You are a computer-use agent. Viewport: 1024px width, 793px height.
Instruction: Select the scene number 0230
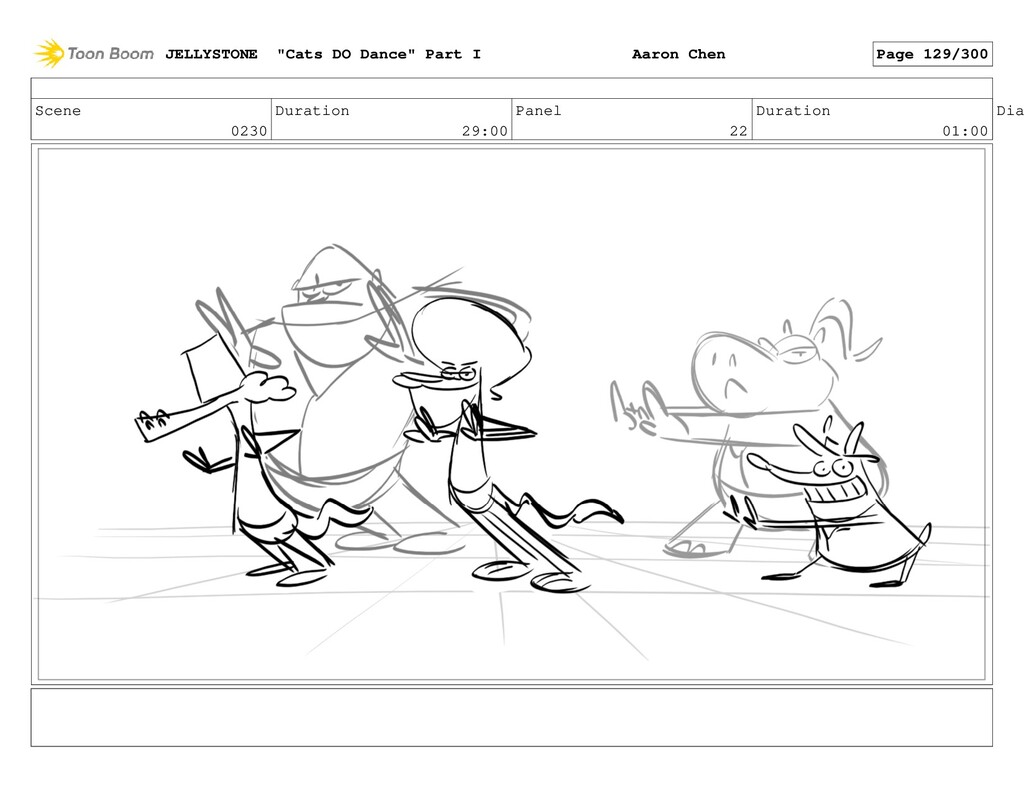point(249,131)
